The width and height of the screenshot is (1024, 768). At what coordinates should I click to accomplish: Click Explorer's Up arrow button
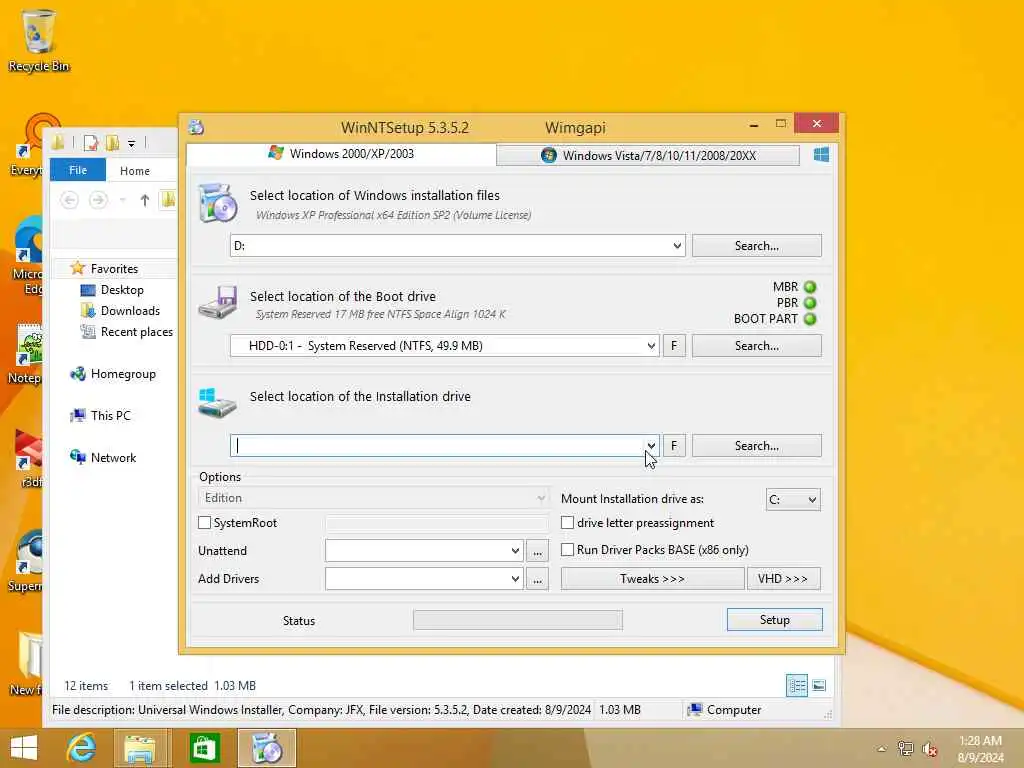coord(144,200)
